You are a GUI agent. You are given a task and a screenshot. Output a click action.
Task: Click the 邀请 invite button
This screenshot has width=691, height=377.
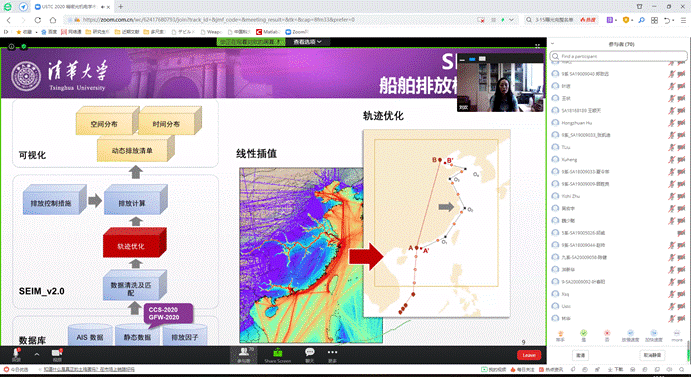coord(581,355)
